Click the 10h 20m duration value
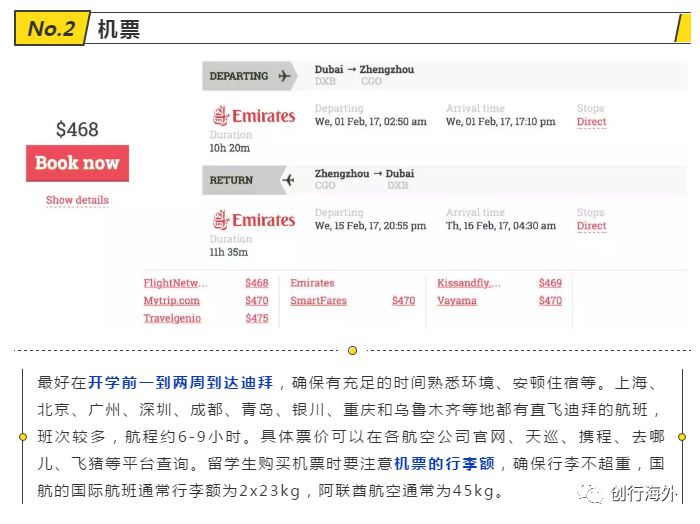This screenshot has width=700, height=524. (x=229, y=148)
